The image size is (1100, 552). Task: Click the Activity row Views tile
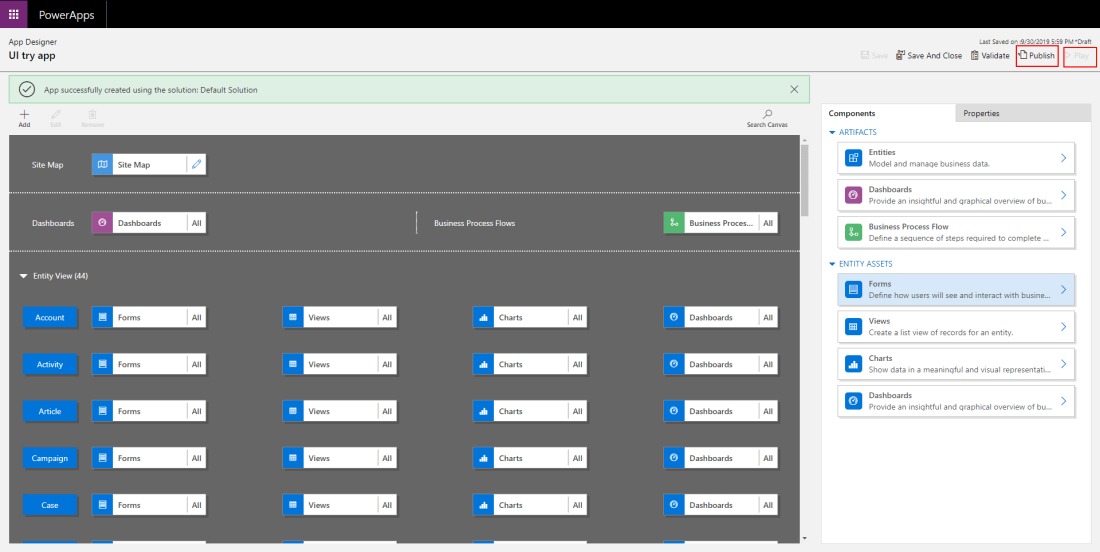pos(339,364)
